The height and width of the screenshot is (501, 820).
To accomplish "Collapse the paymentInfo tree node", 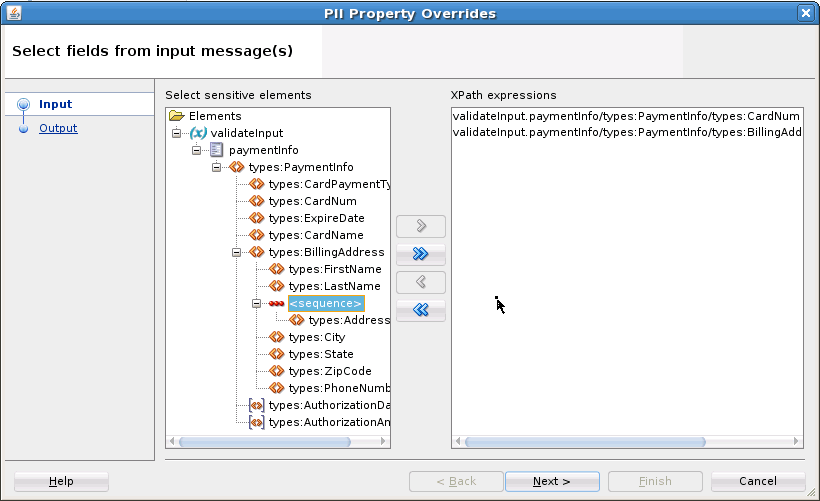I will tap(197, 150).
